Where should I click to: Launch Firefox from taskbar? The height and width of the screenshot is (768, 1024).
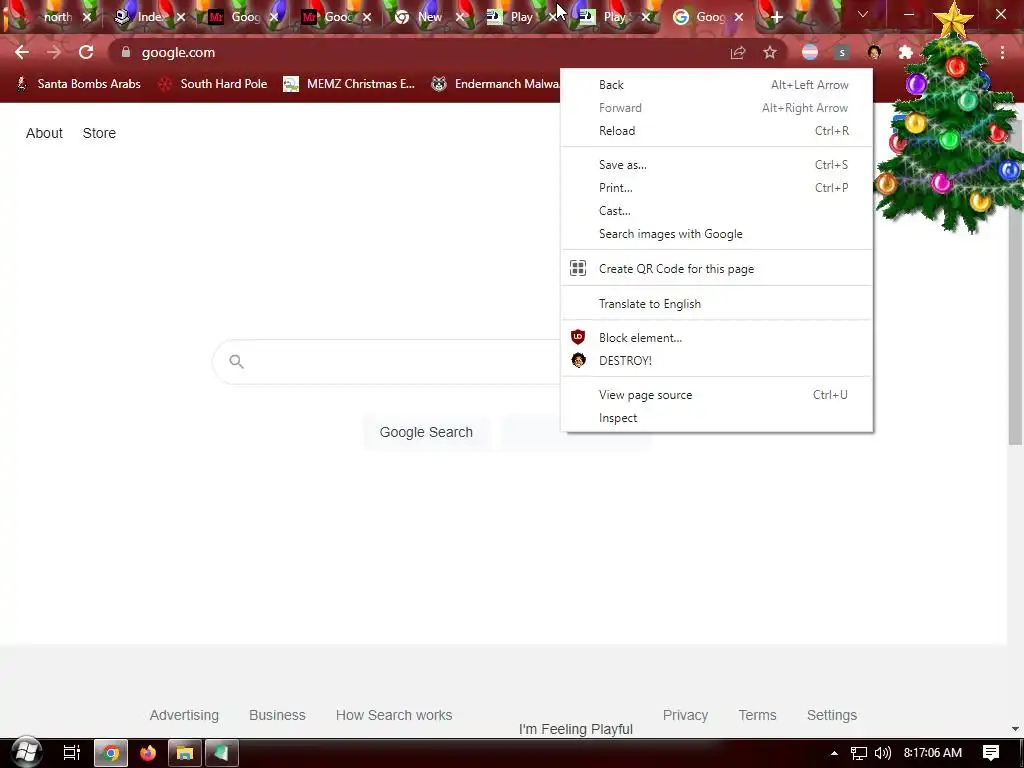pos(148,753)
